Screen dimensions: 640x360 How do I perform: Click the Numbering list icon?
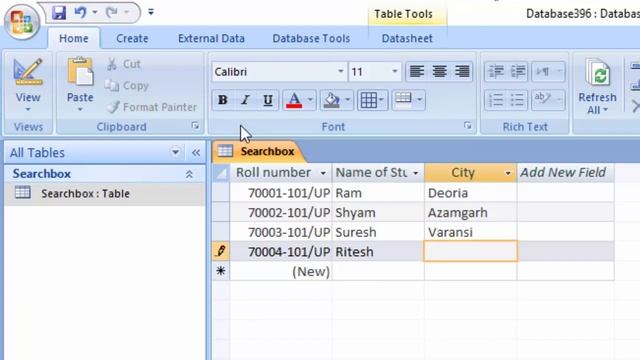coord(496,100)
